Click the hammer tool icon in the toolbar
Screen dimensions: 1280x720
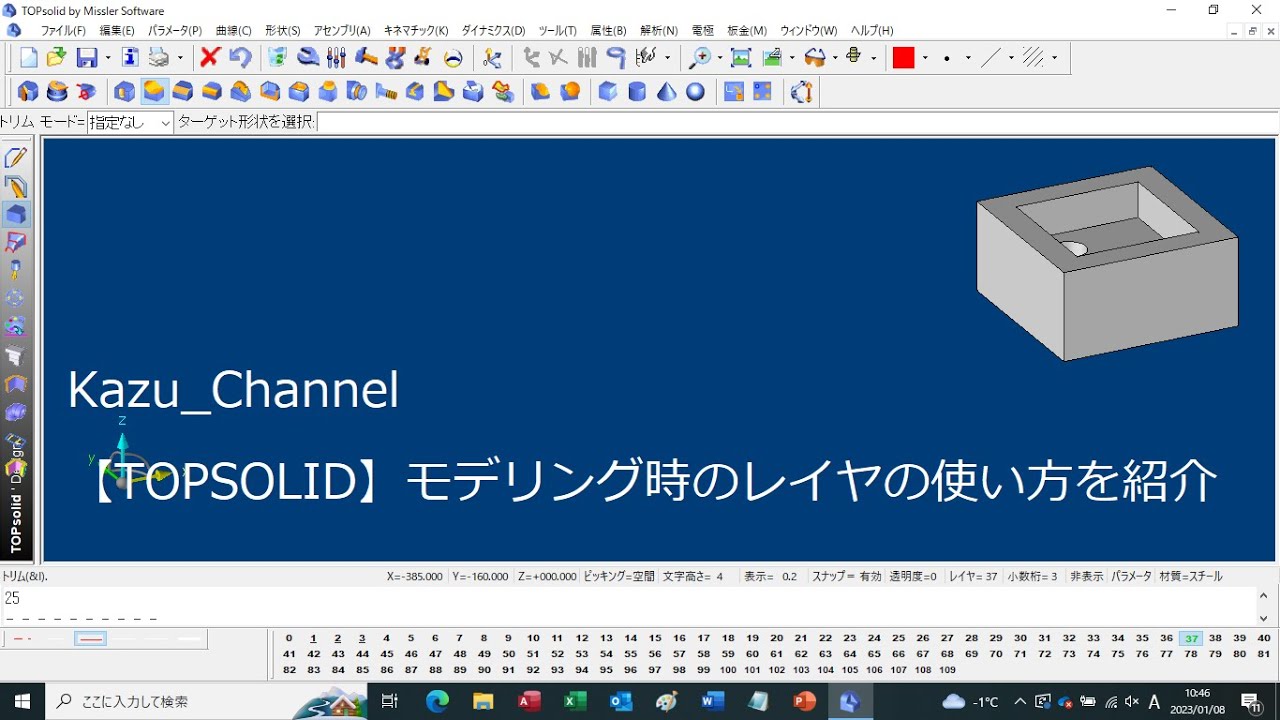[x=366, y=58]
